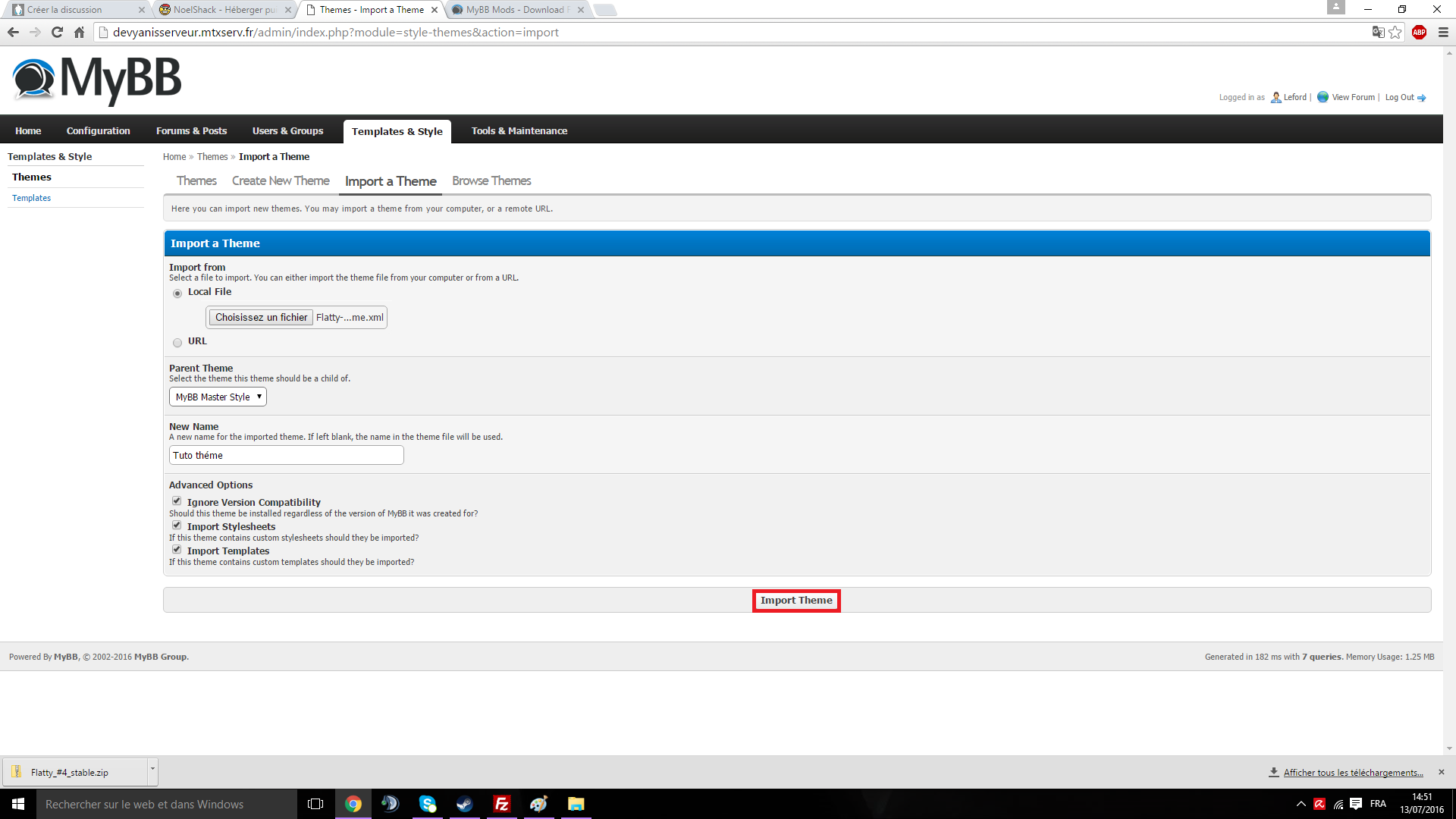Click the Leford user avatar icon
The image size is (1456, 819).
1276,97
